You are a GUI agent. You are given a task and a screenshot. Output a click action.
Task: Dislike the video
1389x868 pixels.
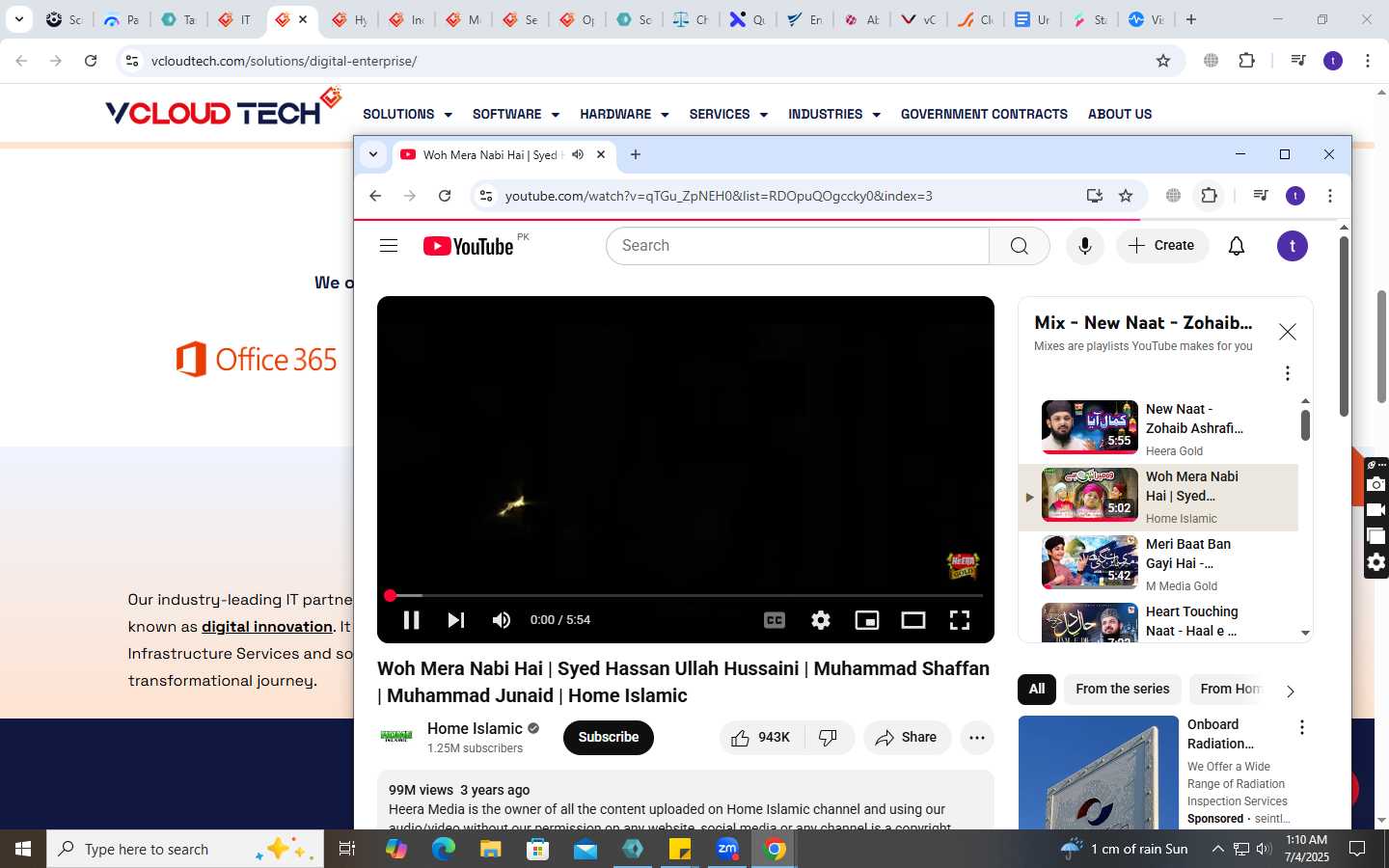[x=829, y=738]
